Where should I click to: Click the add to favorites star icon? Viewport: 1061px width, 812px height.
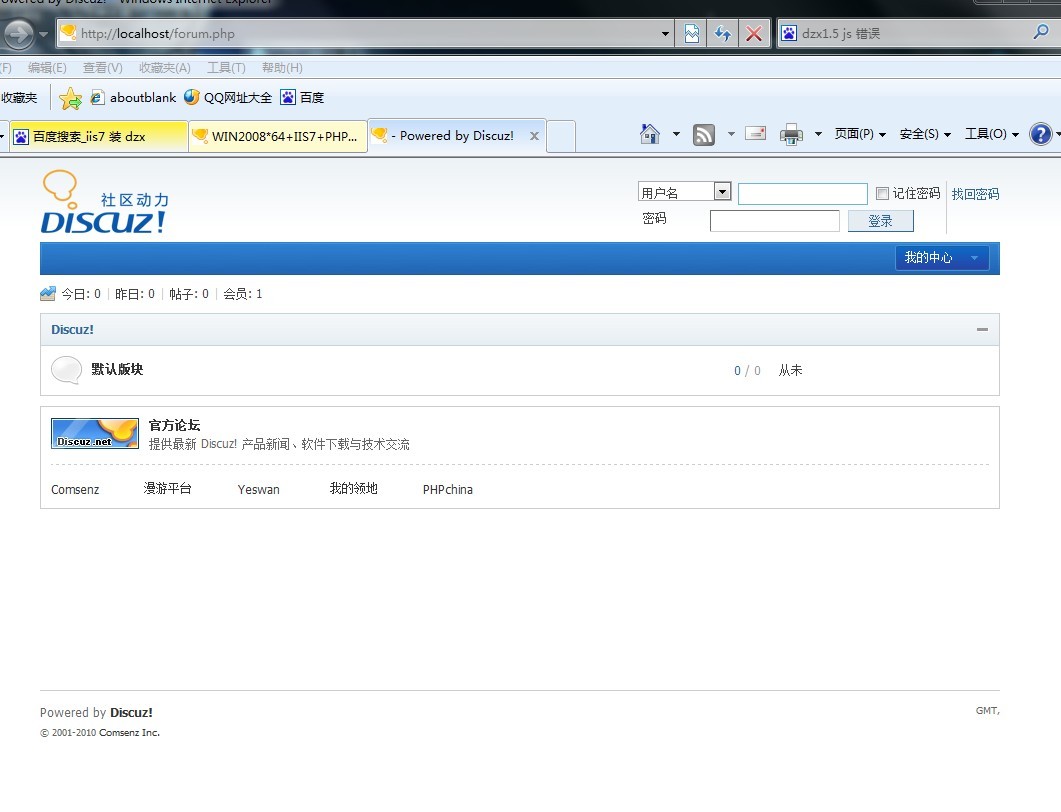pos(70,99)
